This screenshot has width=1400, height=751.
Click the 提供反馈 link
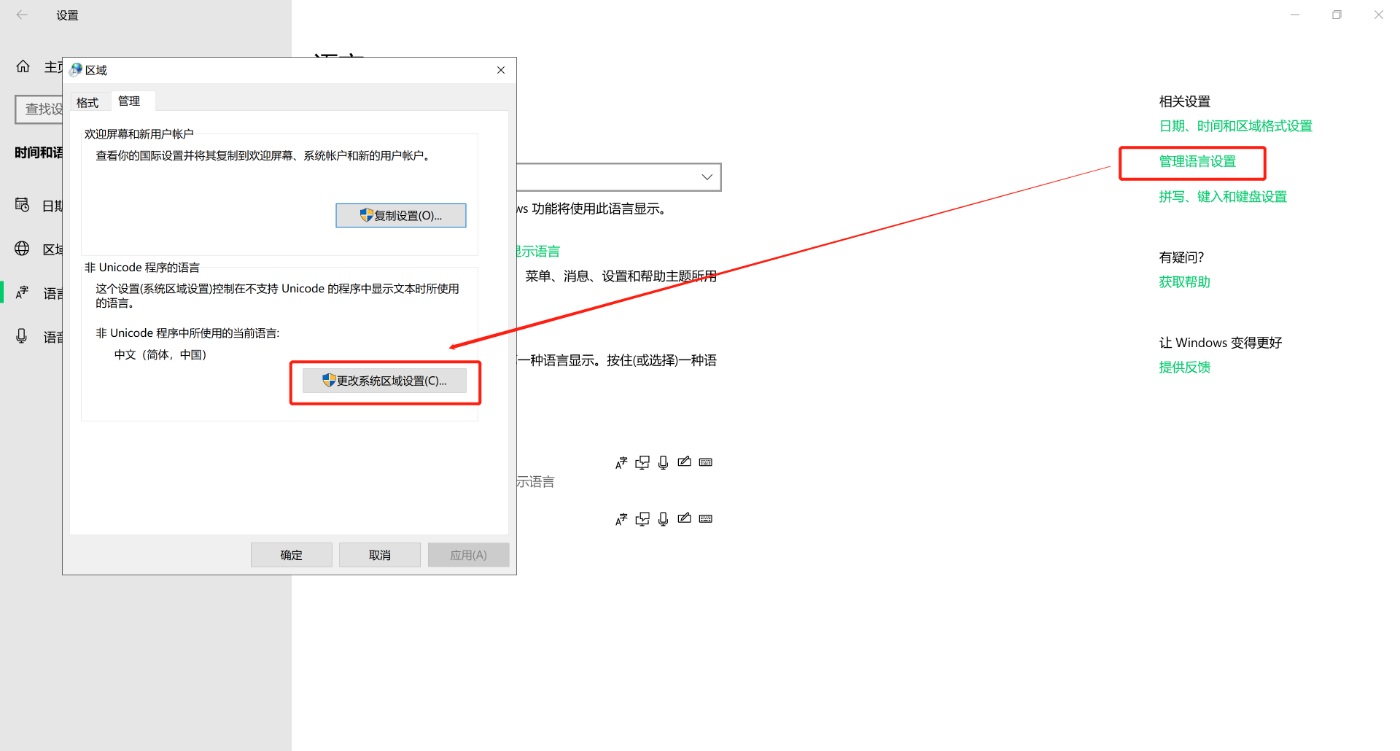pos(1185,367)
